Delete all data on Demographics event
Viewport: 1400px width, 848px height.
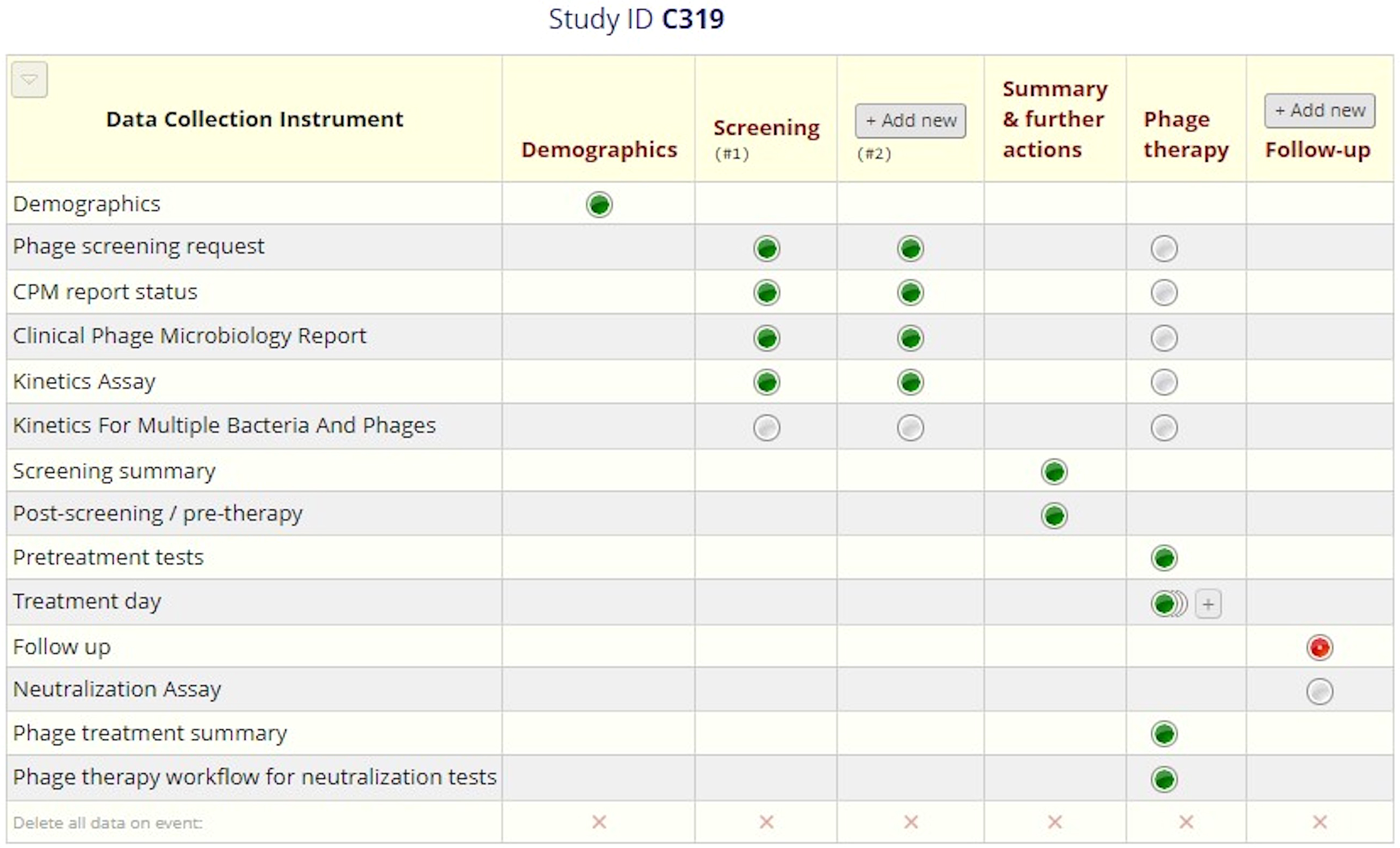click(599, 822)
